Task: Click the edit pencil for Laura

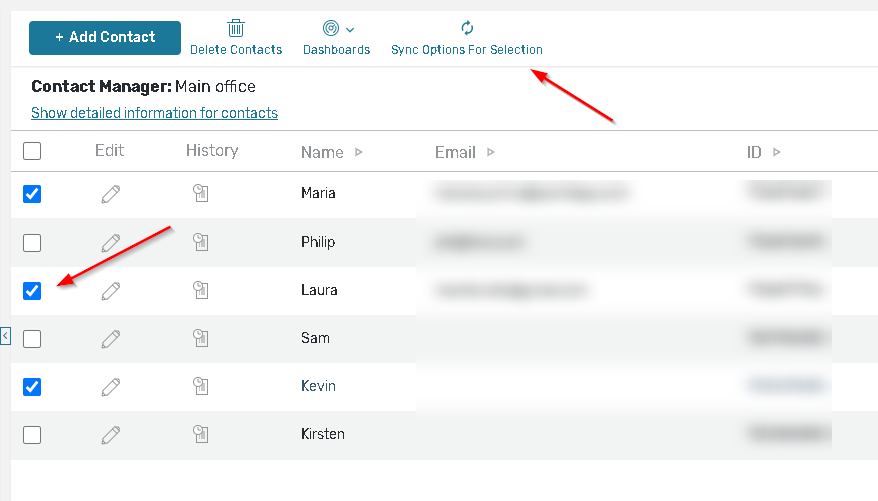Action: tap(110, 291)
